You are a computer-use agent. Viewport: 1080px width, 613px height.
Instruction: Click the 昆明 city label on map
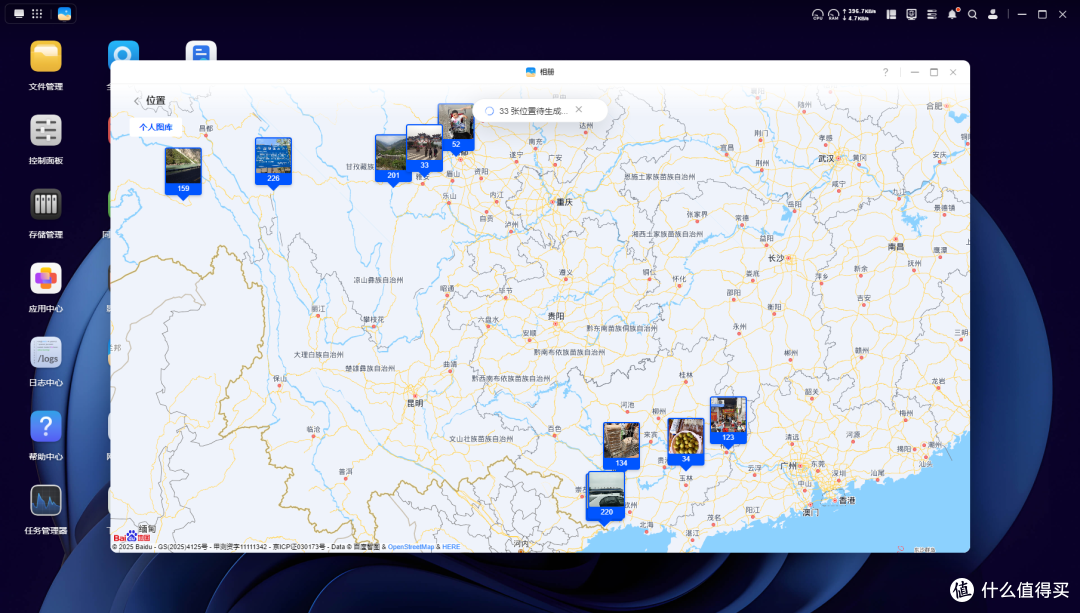415,403
